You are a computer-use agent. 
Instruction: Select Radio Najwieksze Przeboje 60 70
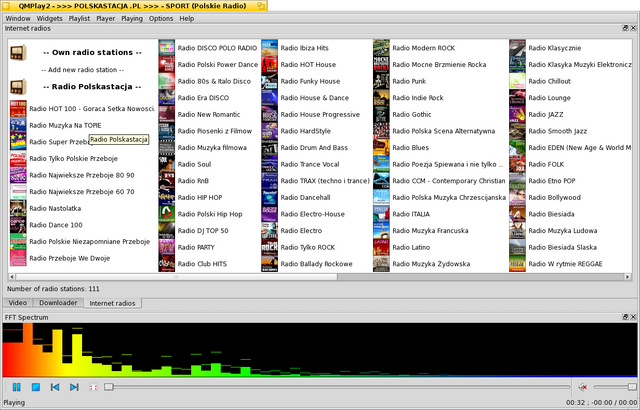pos(82,192)
